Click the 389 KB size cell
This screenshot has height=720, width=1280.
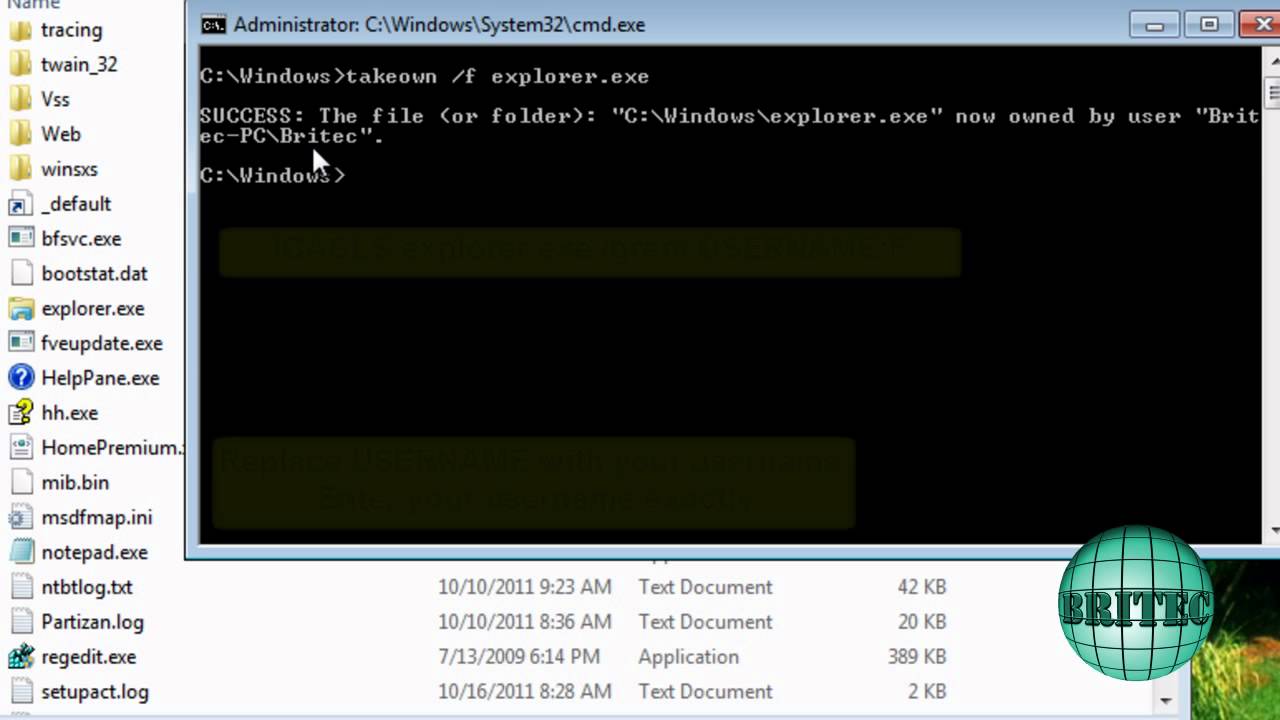pyautogui.click(x=917, y=657)
